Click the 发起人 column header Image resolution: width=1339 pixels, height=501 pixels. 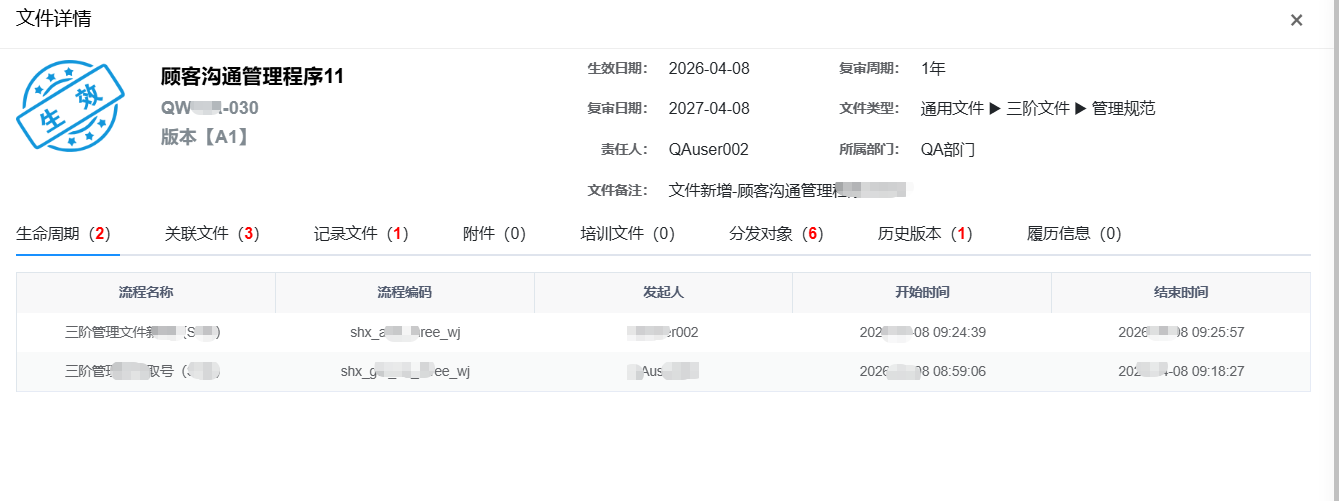pos(663,292)
